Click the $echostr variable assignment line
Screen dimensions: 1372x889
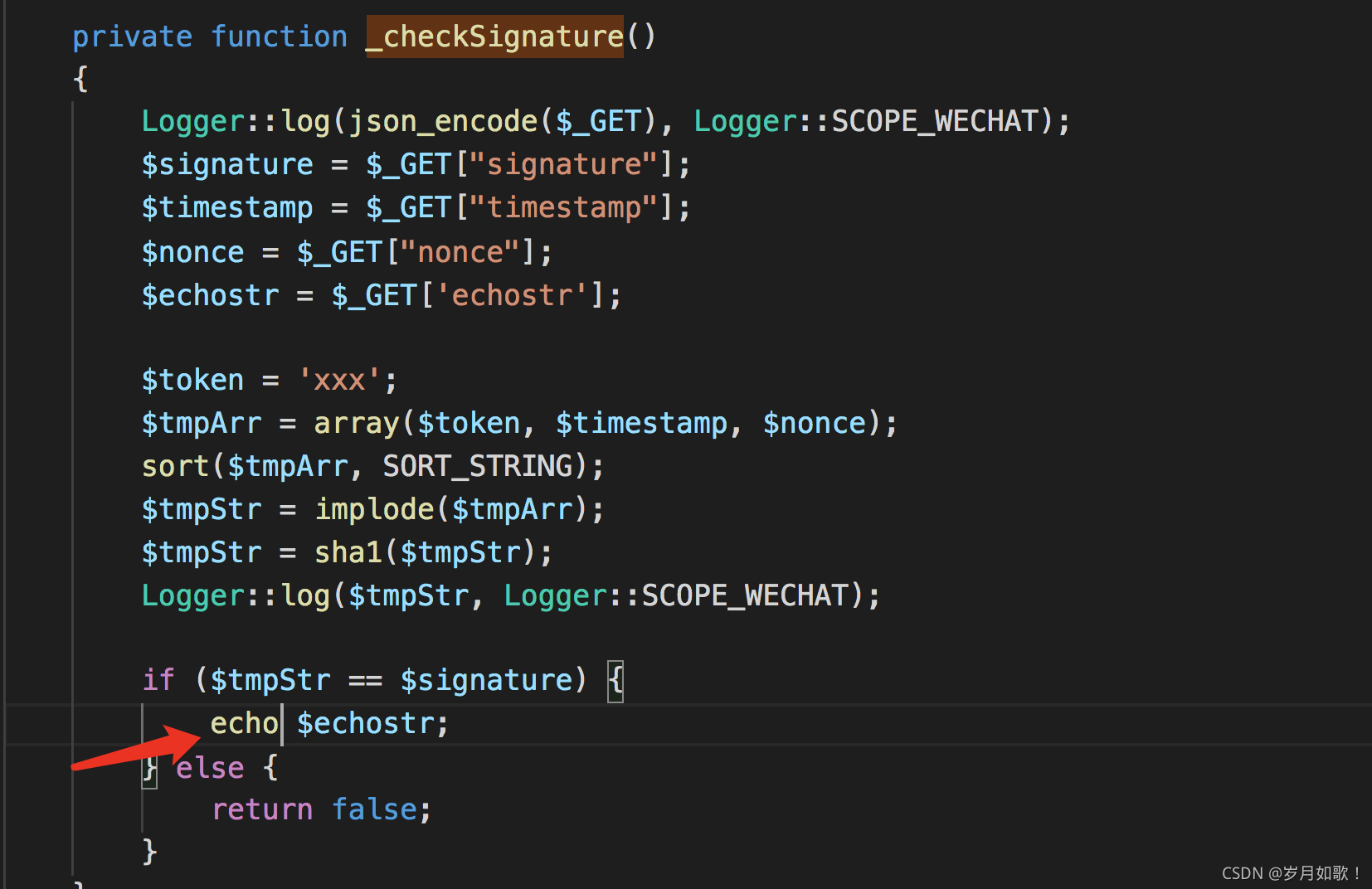pyautogui.click(x=211, y=295)
